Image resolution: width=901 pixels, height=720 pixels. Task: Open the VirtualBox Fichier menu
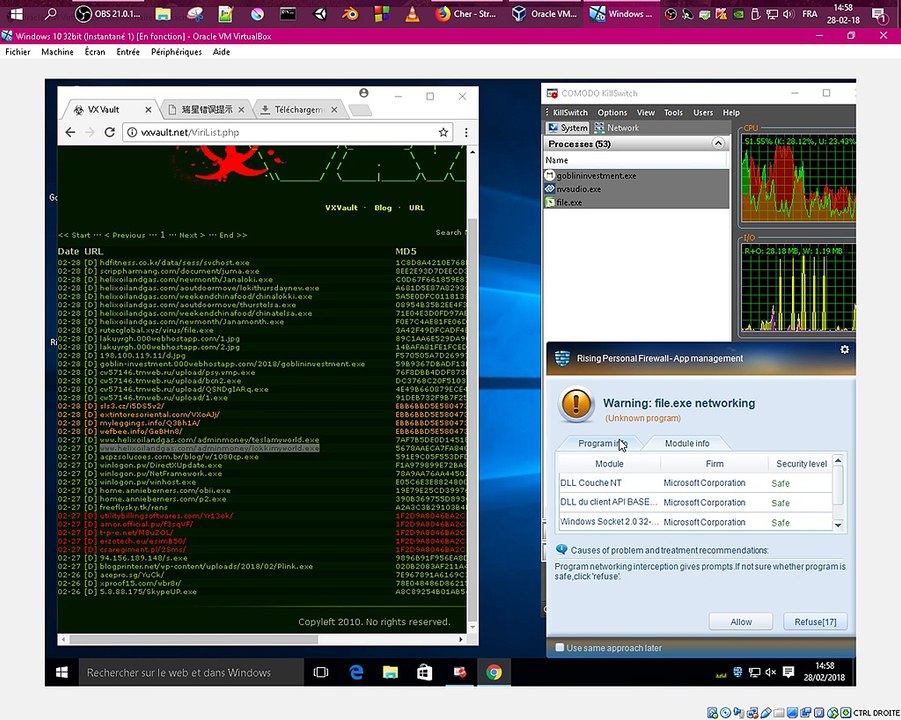(x=18, y=52)
